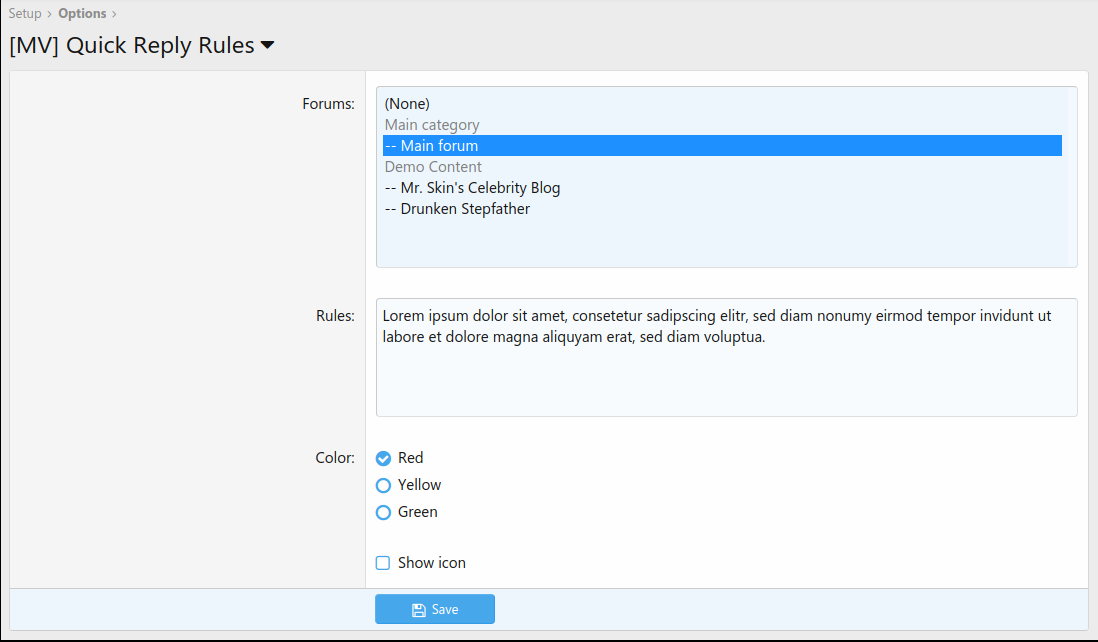Select Main forum in the Forums list

(432, 146)
